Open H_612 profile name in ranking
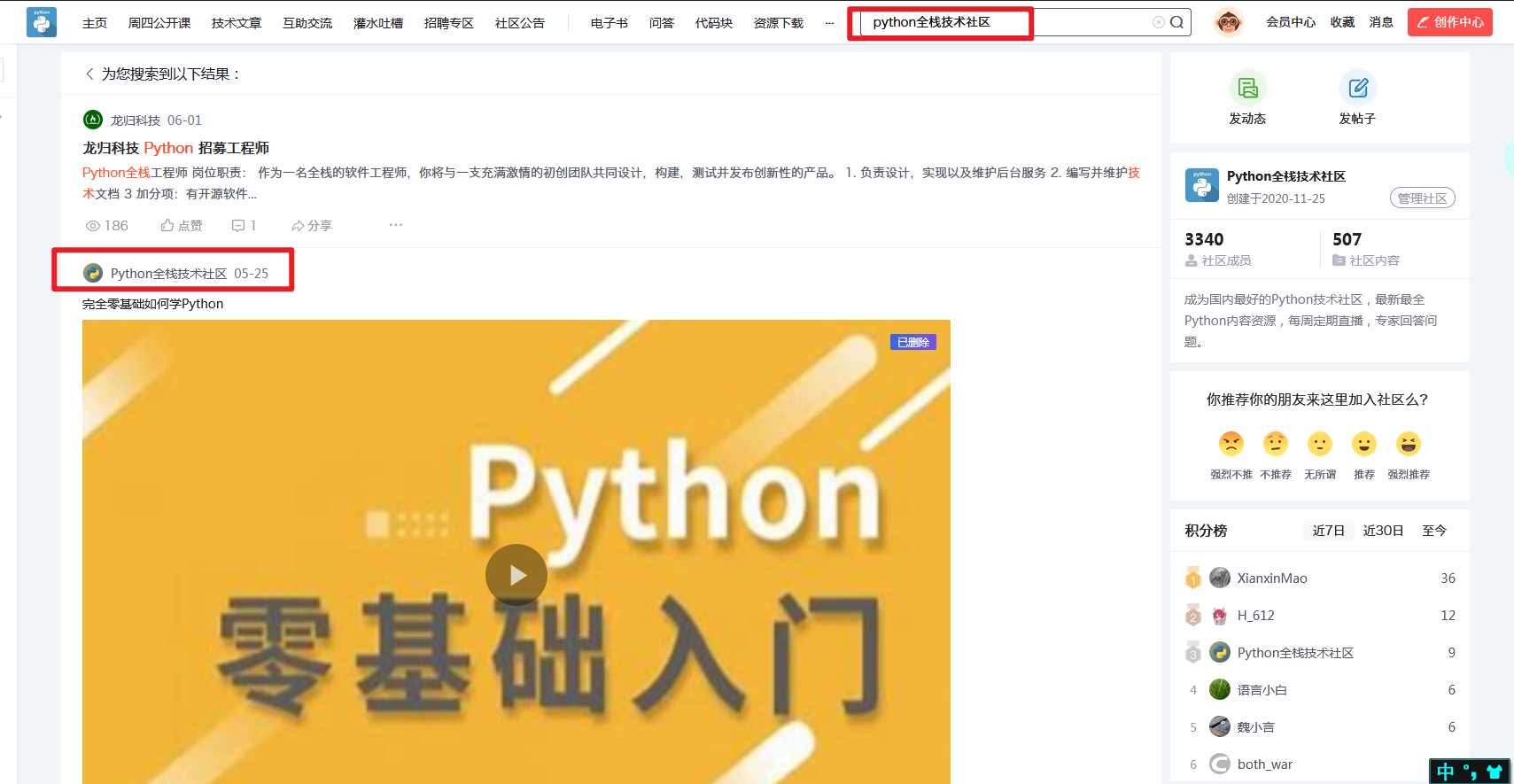Viewport: 1514px width, 784px height. (1256, 616)
